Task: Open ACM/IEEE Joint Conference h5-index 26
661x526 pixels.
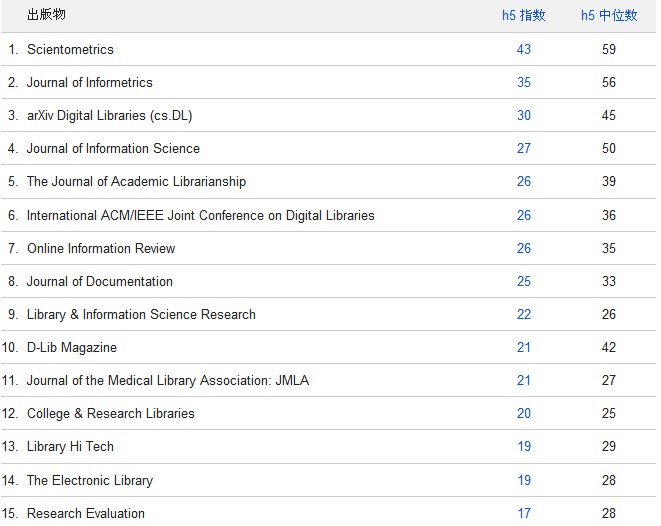Action: [524, 215]
